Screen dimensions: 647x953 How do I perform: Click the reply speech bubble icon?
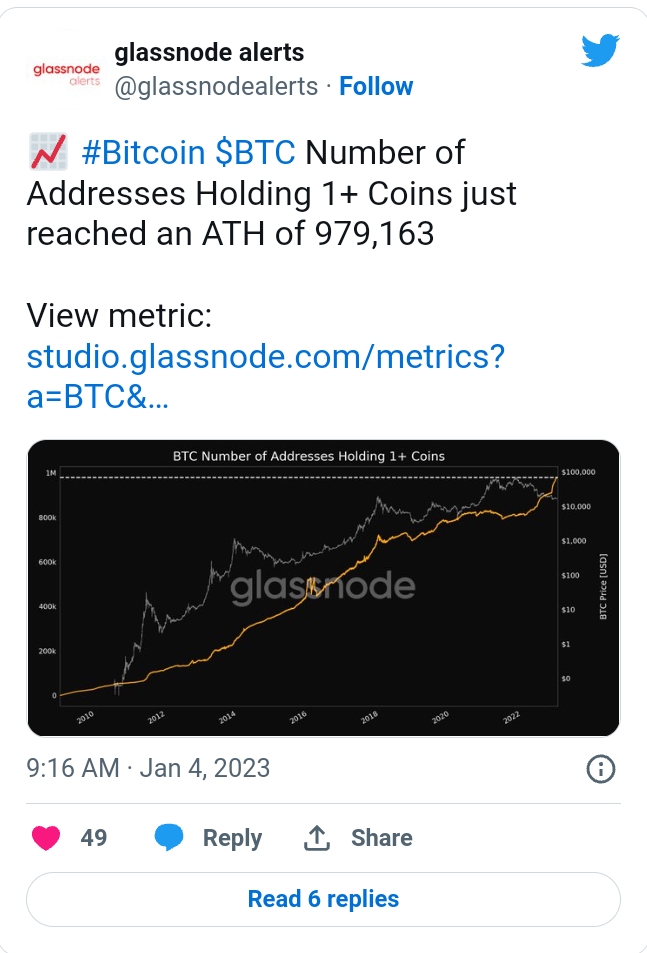click(x=169, y=838)
